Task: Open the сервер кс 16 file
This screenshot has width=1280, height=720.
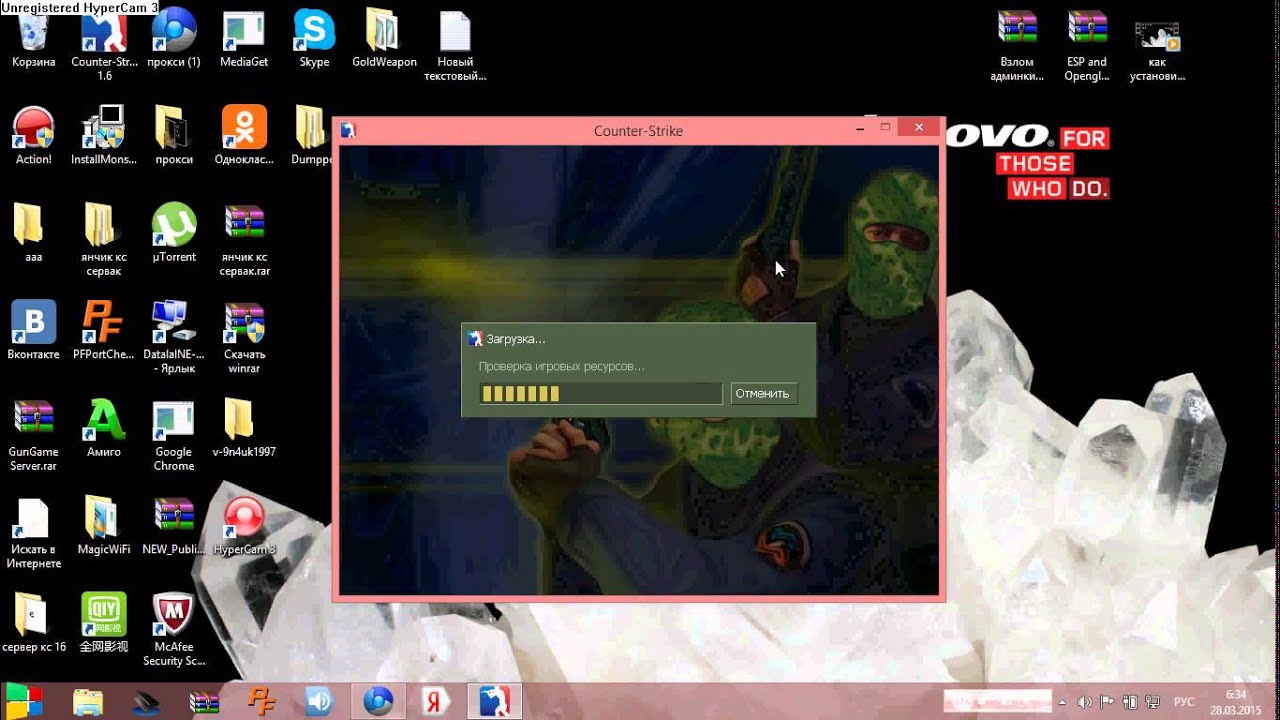Action: (33, 623)
